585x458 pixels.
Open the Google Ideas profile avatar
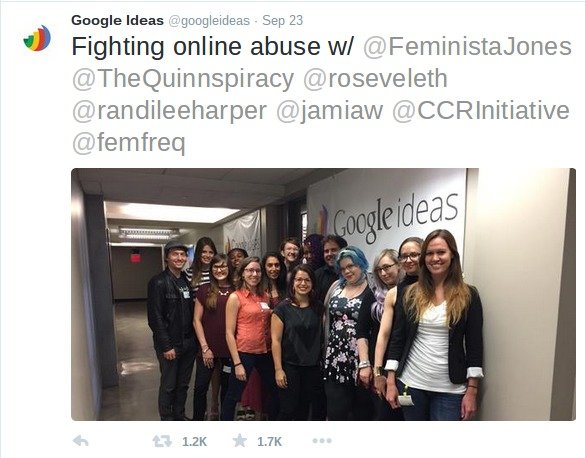[37, 38]
